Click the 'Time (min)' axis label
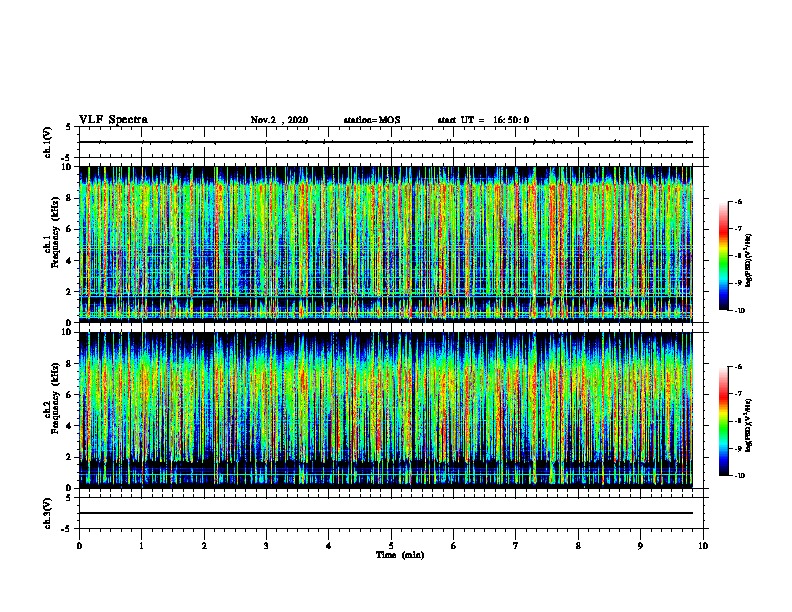Viewport: 792px width, 612px height. (x=400, y=555)
